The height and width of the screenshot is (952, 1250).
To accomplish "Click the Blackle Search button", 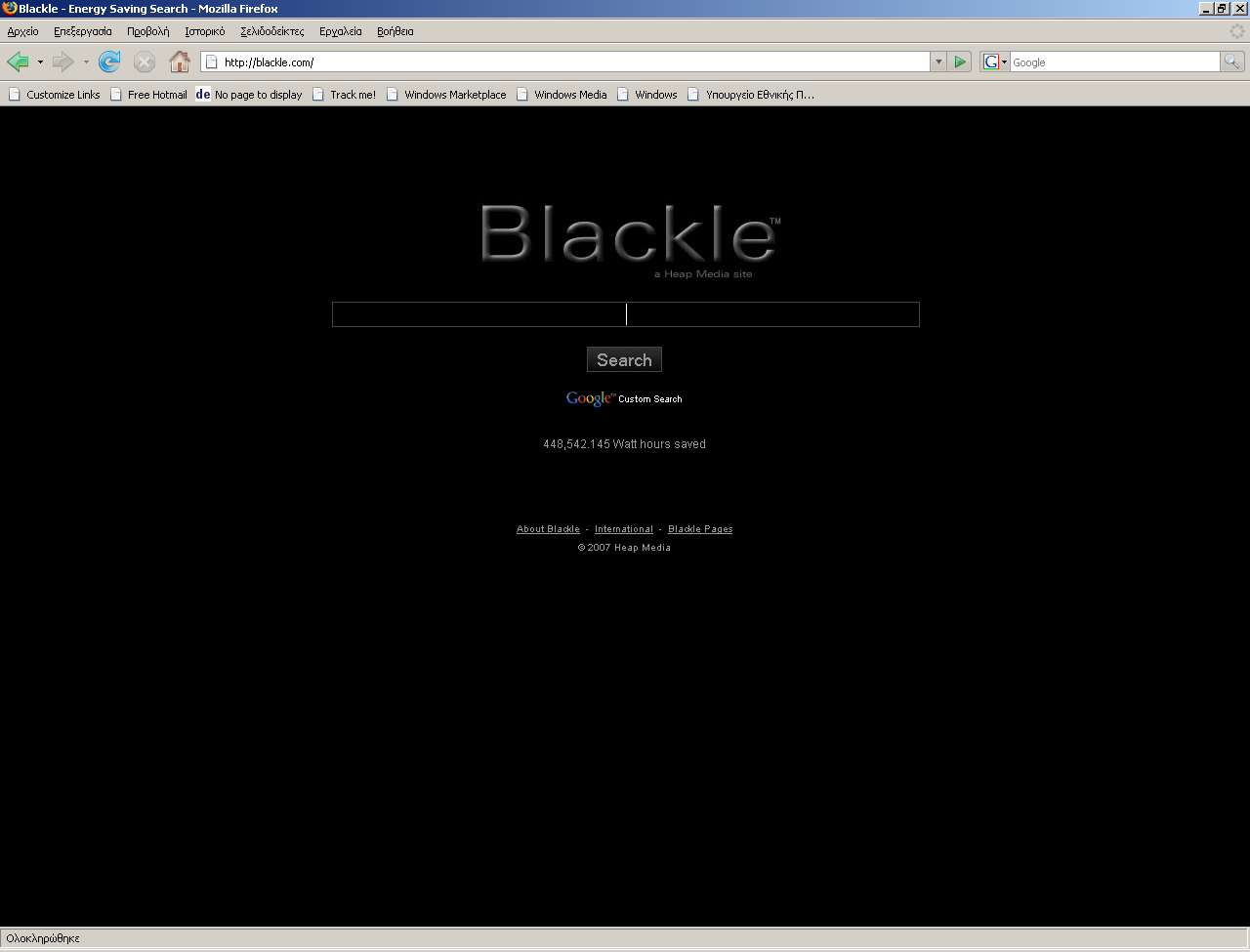I will point(624,359).
